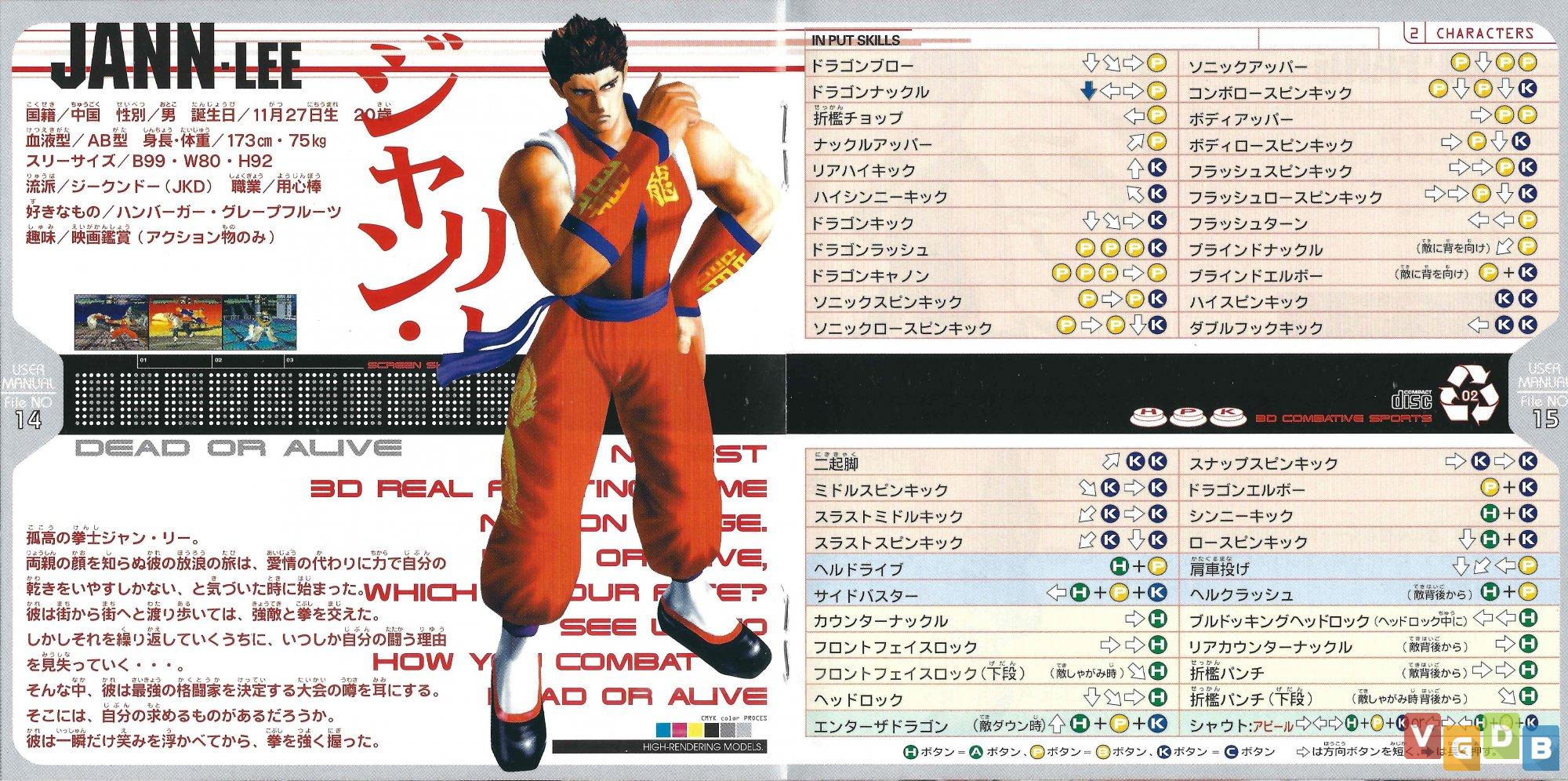
Task: Click the ダブルフックキック move name
Action: click(x=1256, y=327)
